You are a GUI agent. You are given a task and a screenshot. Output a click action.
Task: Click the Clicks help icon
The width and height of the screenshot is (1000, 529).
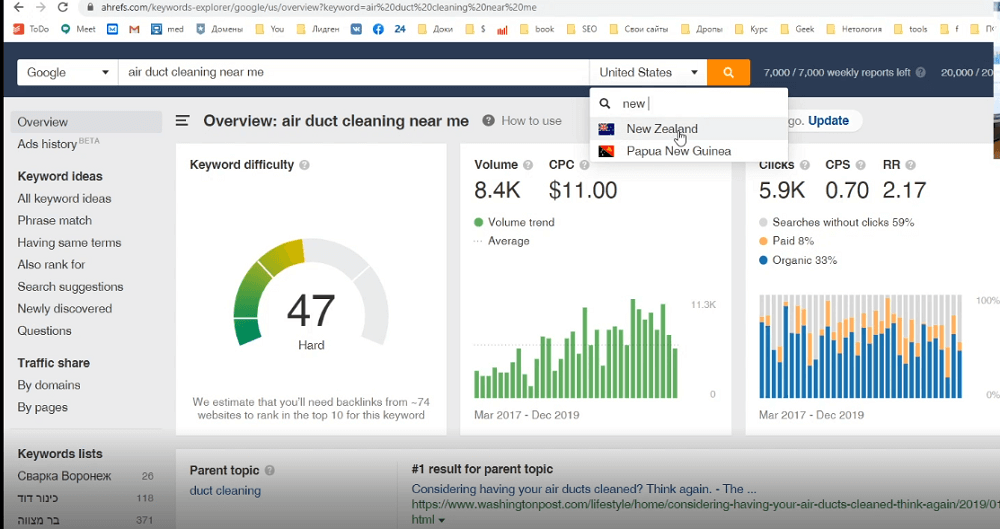pos(804,165)
